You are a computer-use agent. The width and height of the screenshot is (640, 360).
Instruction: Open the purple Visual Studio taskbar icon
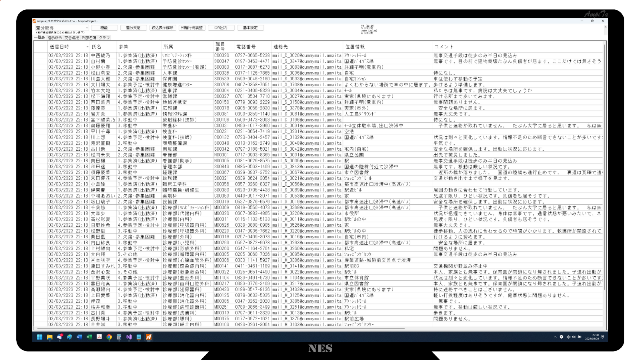129,337
